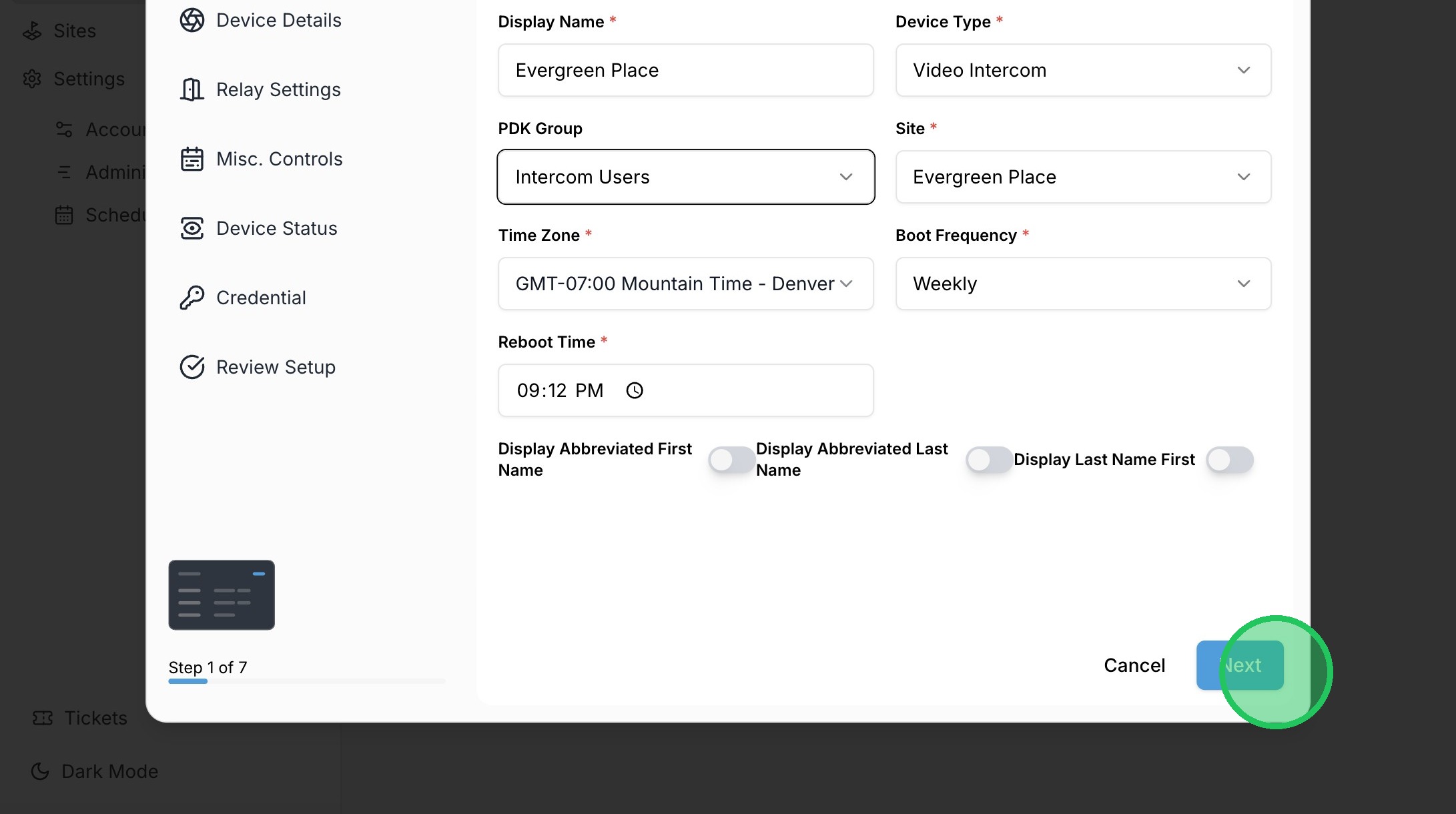Turn on Display Last Name First
This screenshot has width=1456, height=814.
tap(1229, 460)
